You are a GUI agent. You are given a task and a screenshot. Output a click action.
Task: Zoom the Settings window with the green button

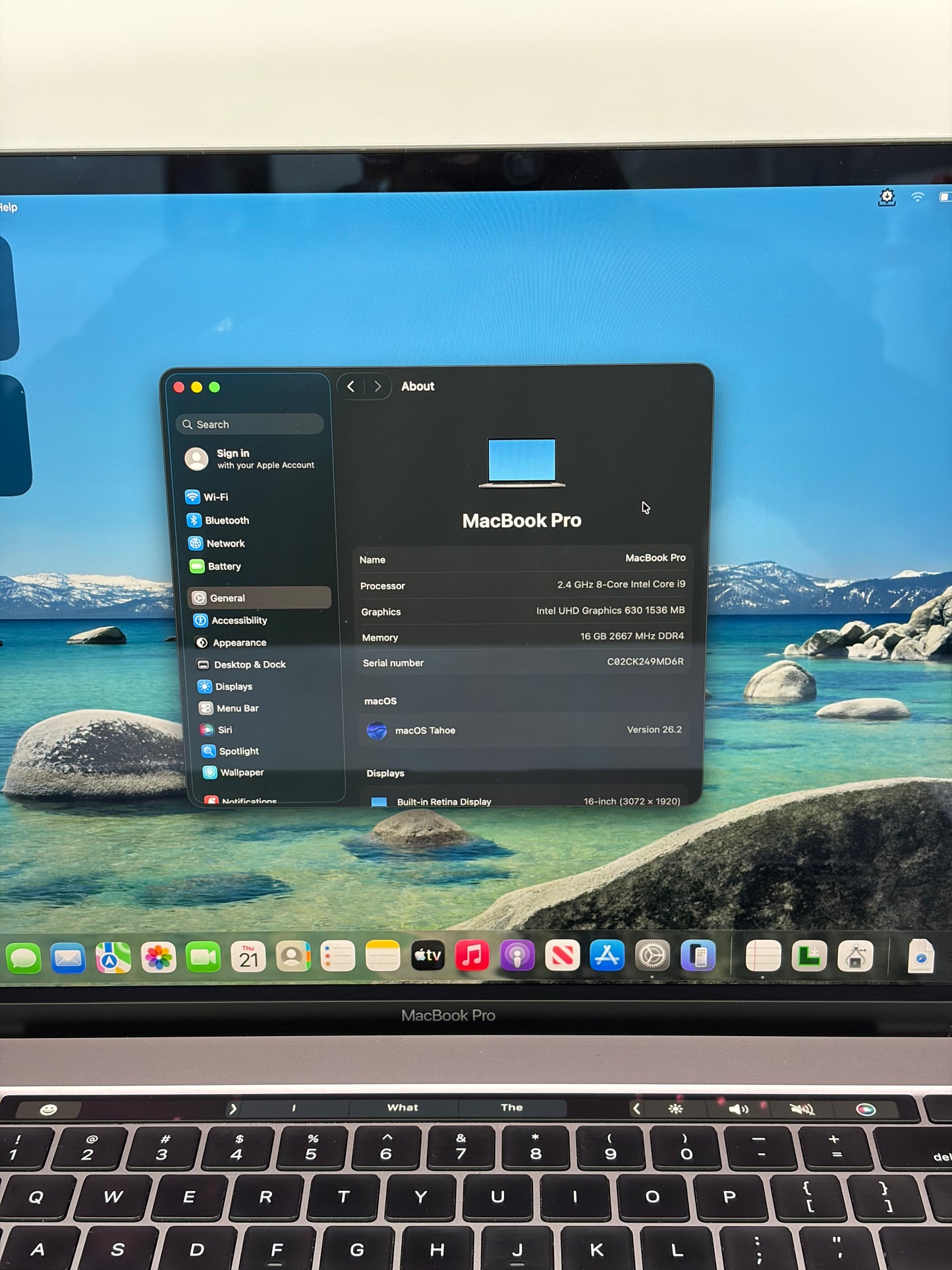click(x=215, y=388)
